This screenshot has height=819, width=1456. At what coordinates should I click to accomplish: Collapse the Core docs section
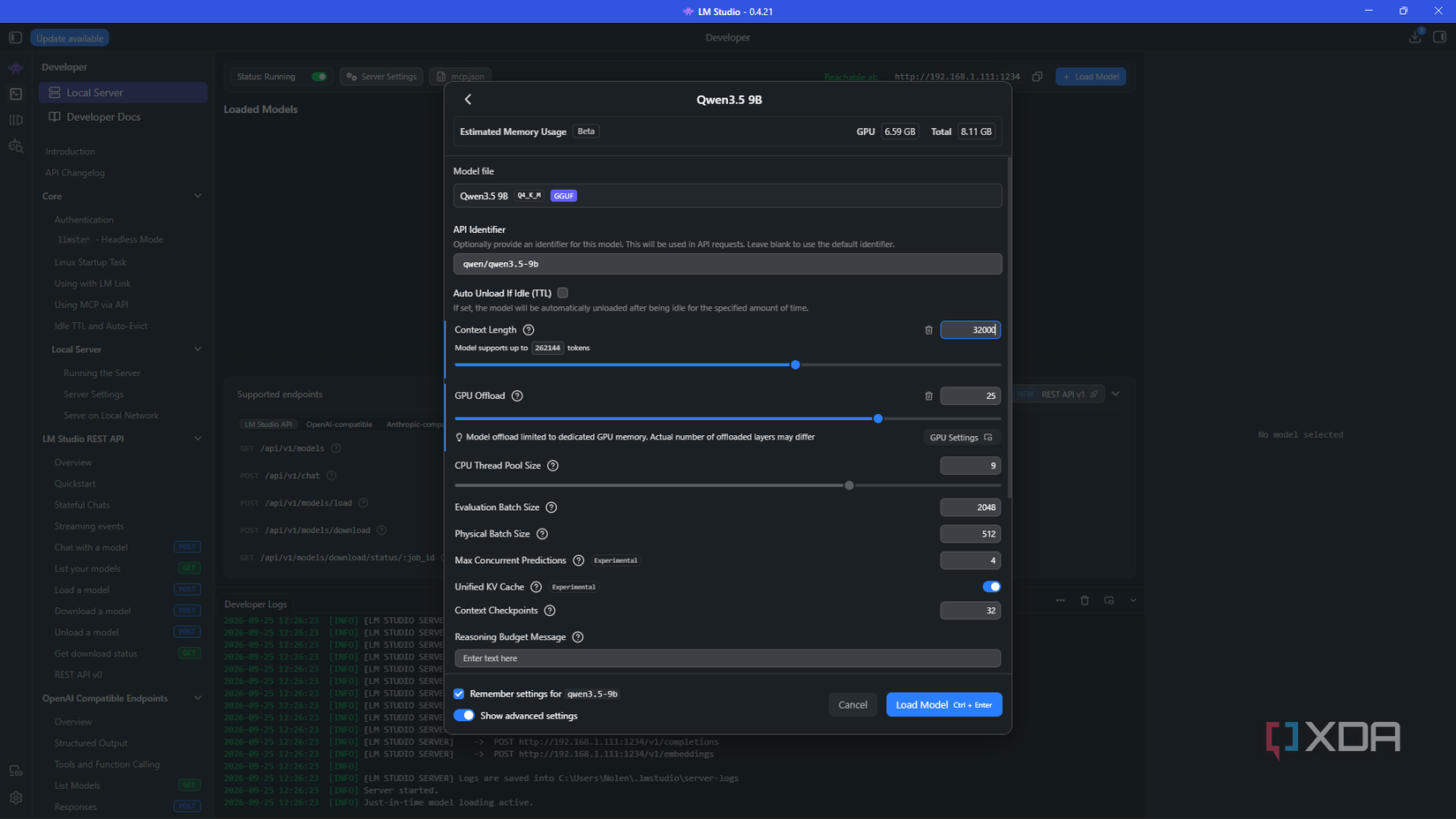coord(198,196)
